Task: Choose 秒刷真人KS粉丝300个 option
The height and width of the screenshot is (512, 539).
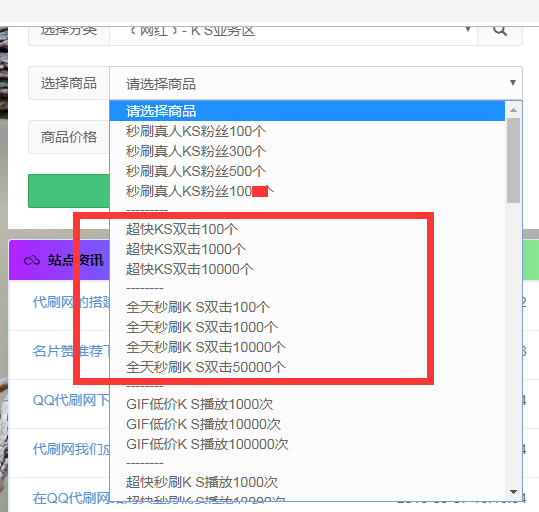Action: (307, 151)
